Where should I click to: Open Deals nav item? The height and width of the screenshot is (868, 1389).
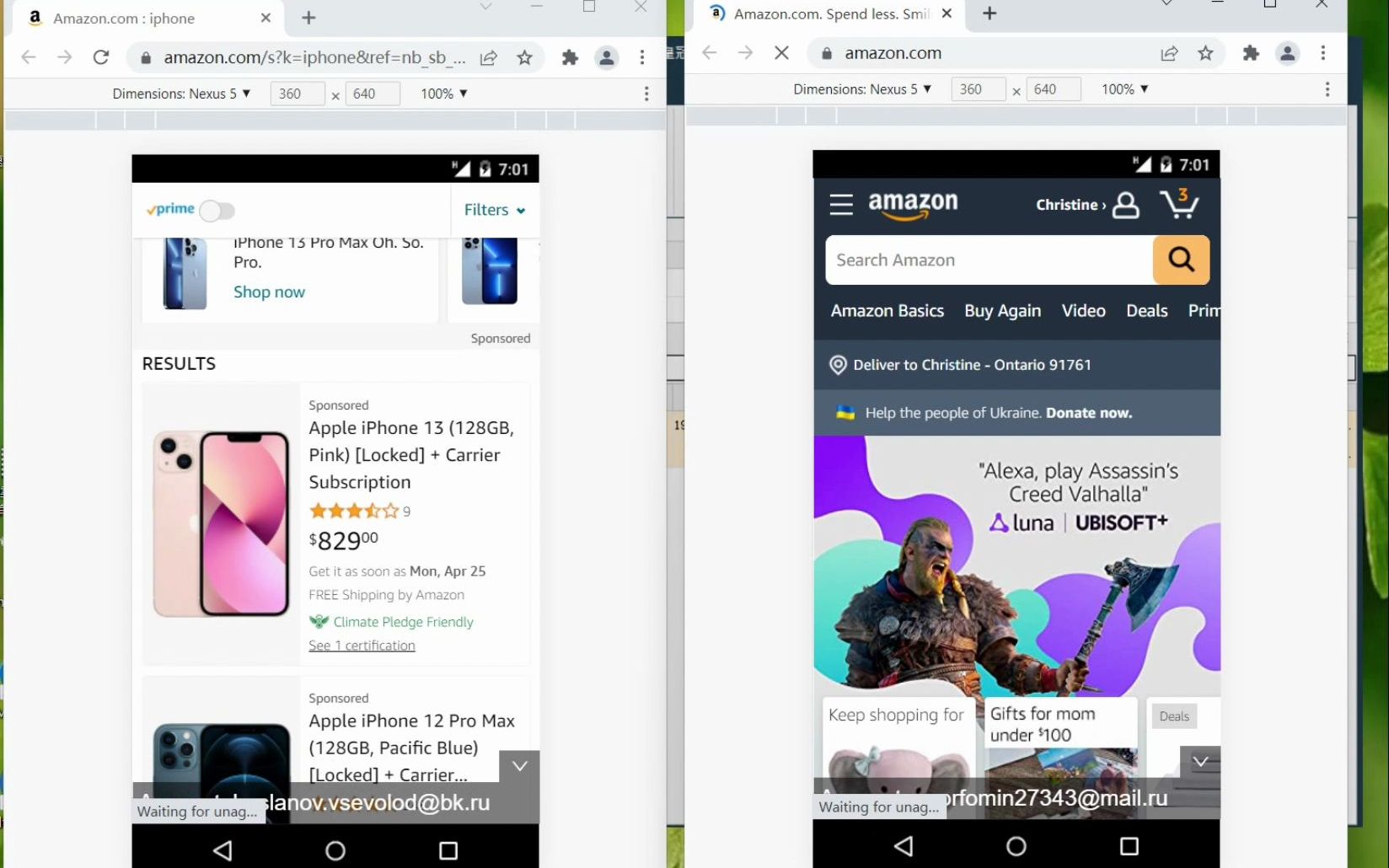coord(1146,311)
